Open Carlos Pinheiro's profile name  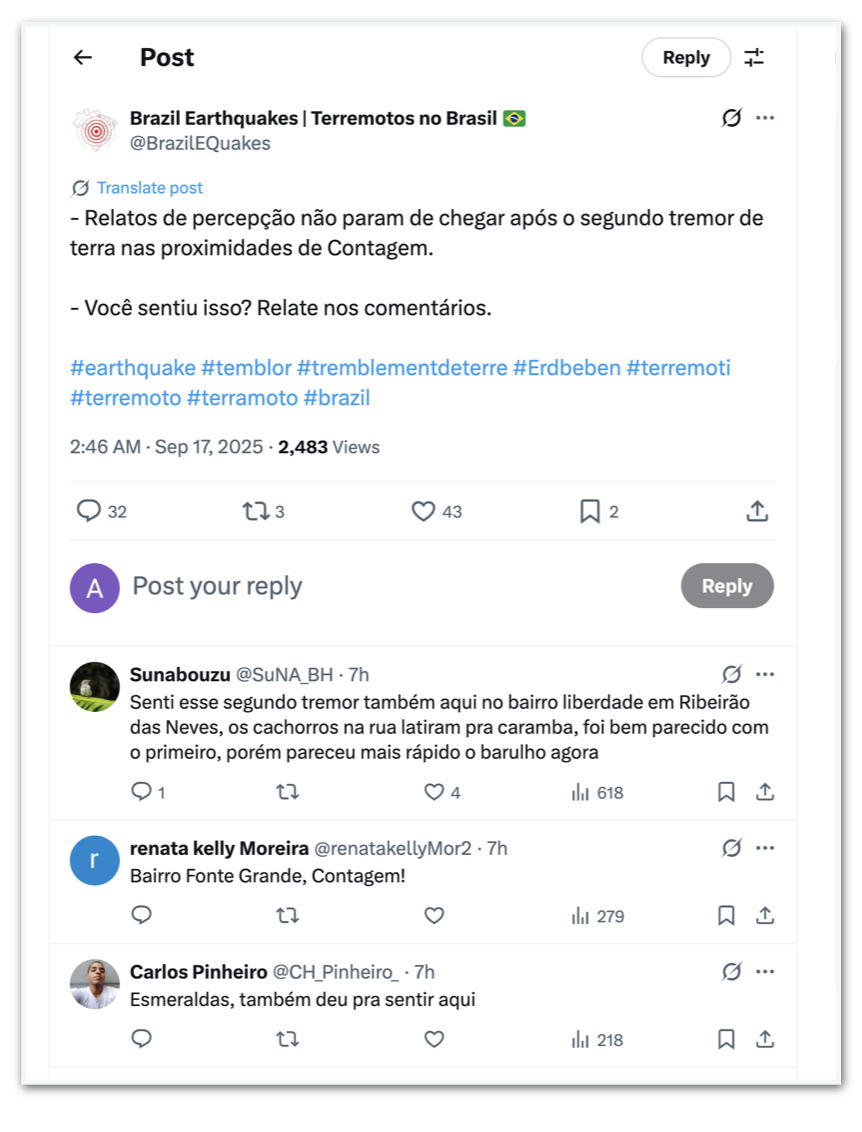pos(198,972)
